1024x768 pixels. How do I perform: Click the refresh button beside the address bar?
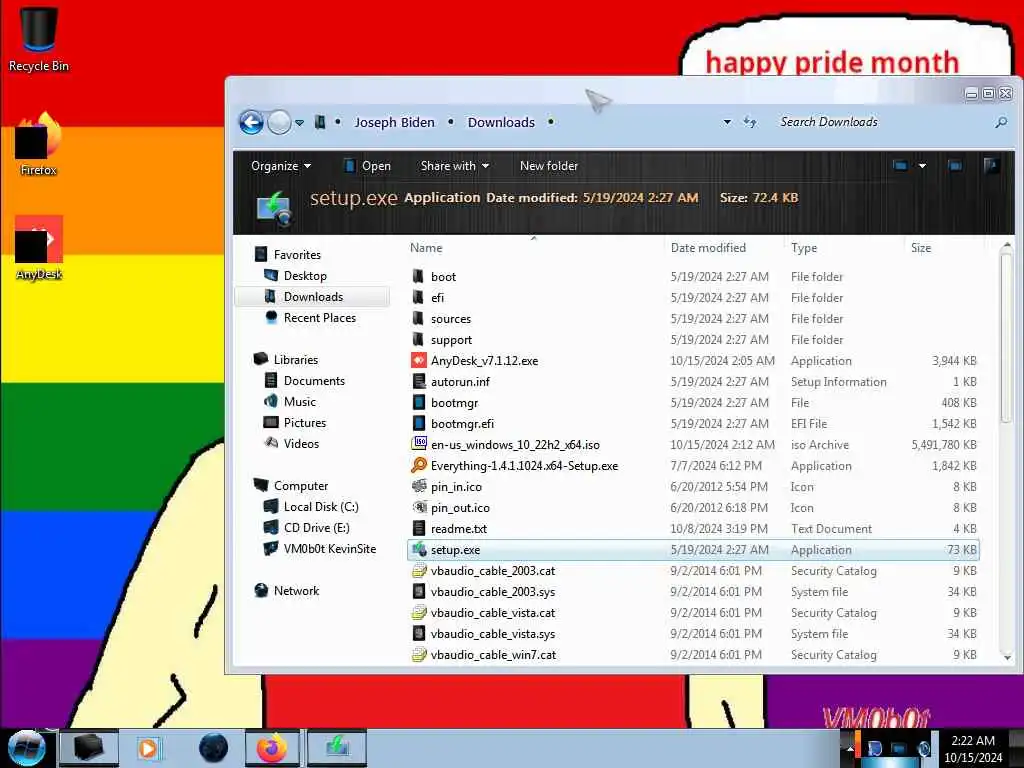[750, 122]
